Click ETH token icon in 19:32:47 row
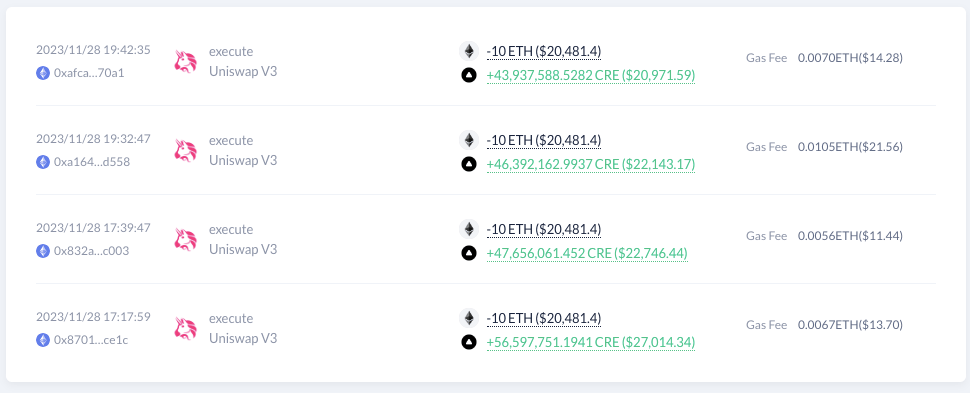The image size is (970, 393). pos(469,140)
